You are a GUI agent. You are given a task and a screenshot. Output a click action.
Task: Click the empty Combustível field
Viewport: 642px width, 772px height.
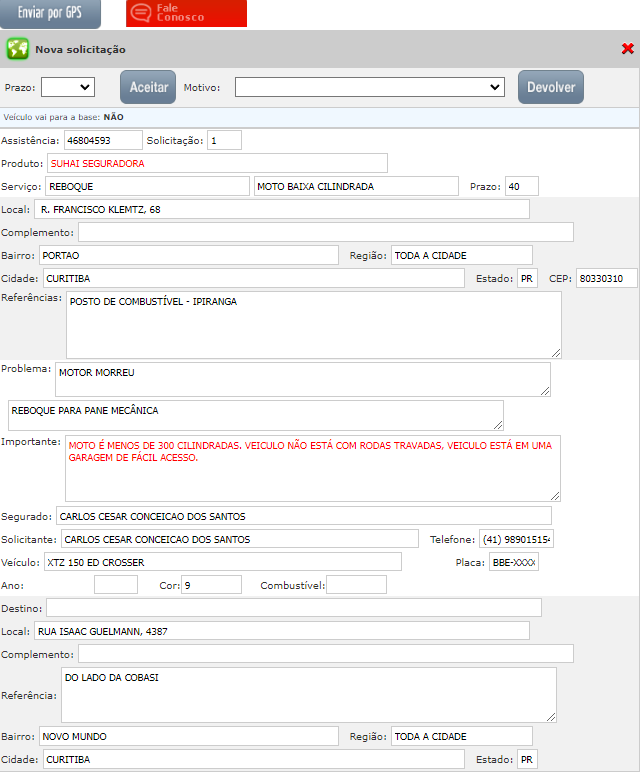[x=356, y=585]
